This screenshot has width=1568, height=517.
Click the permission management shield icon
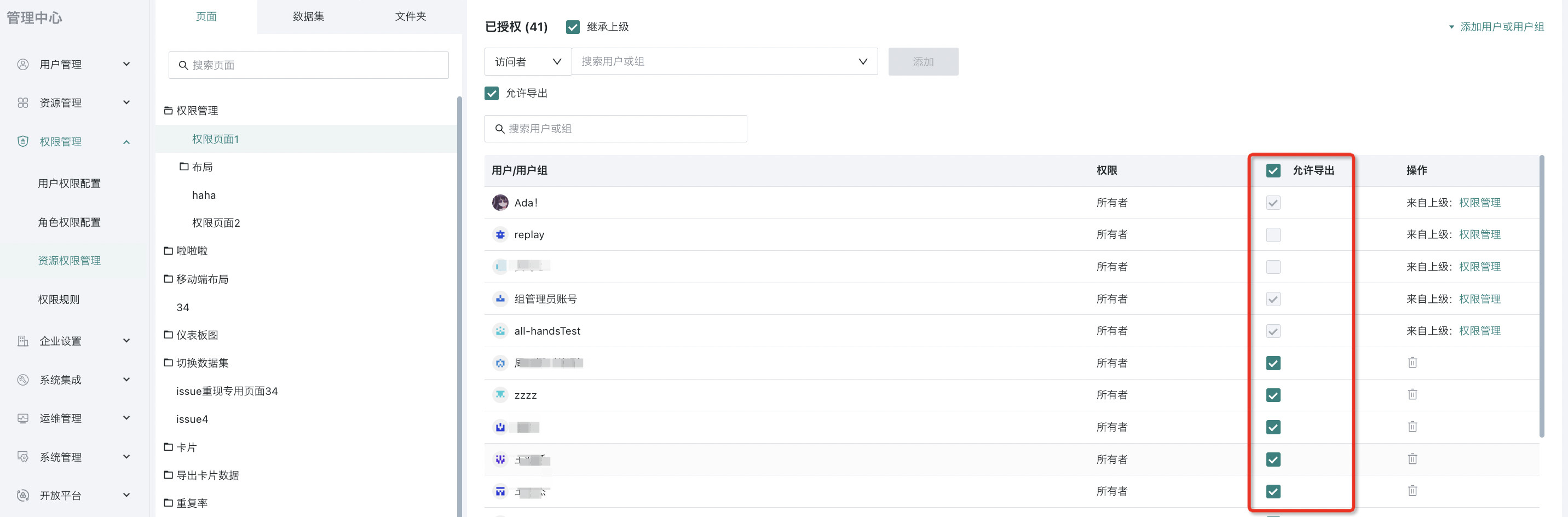point(23,141)
